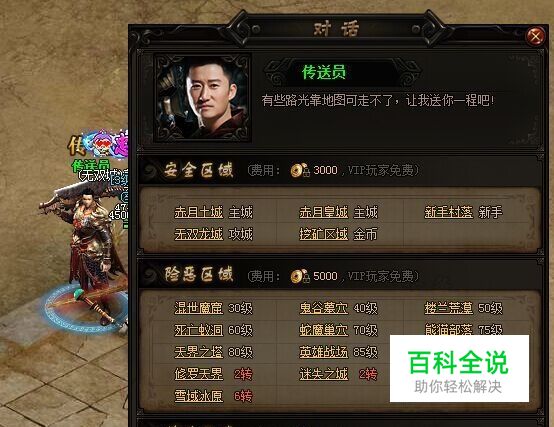The width and height of the screenshot is (554, 427).
Task: Open 挖矿区域 gold mining area
Action: [x=324, y=234]
